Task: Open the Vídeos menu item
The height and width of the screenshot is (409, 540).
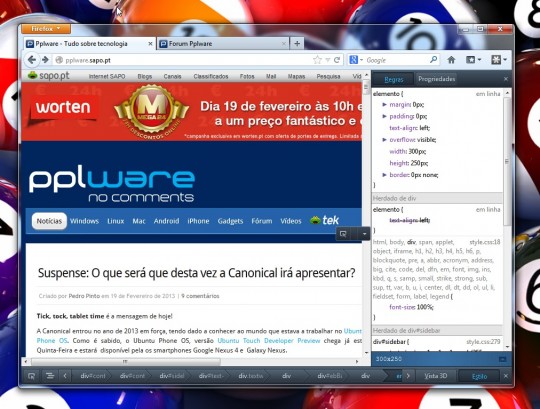Action: click(291, 221)
